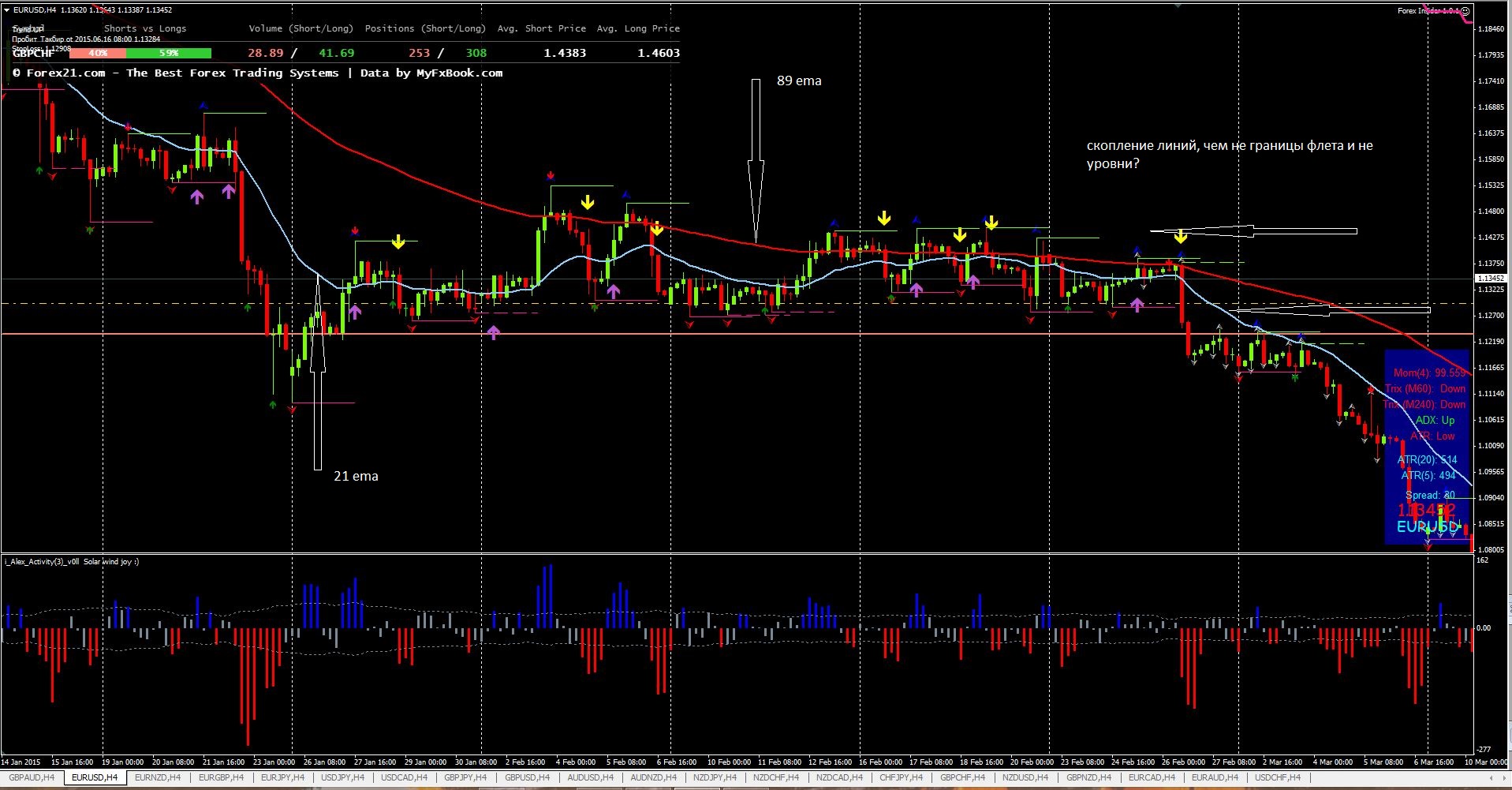
Task: Switch to the GBPAUD,H4 chart tab
Action: click(32, 778)
